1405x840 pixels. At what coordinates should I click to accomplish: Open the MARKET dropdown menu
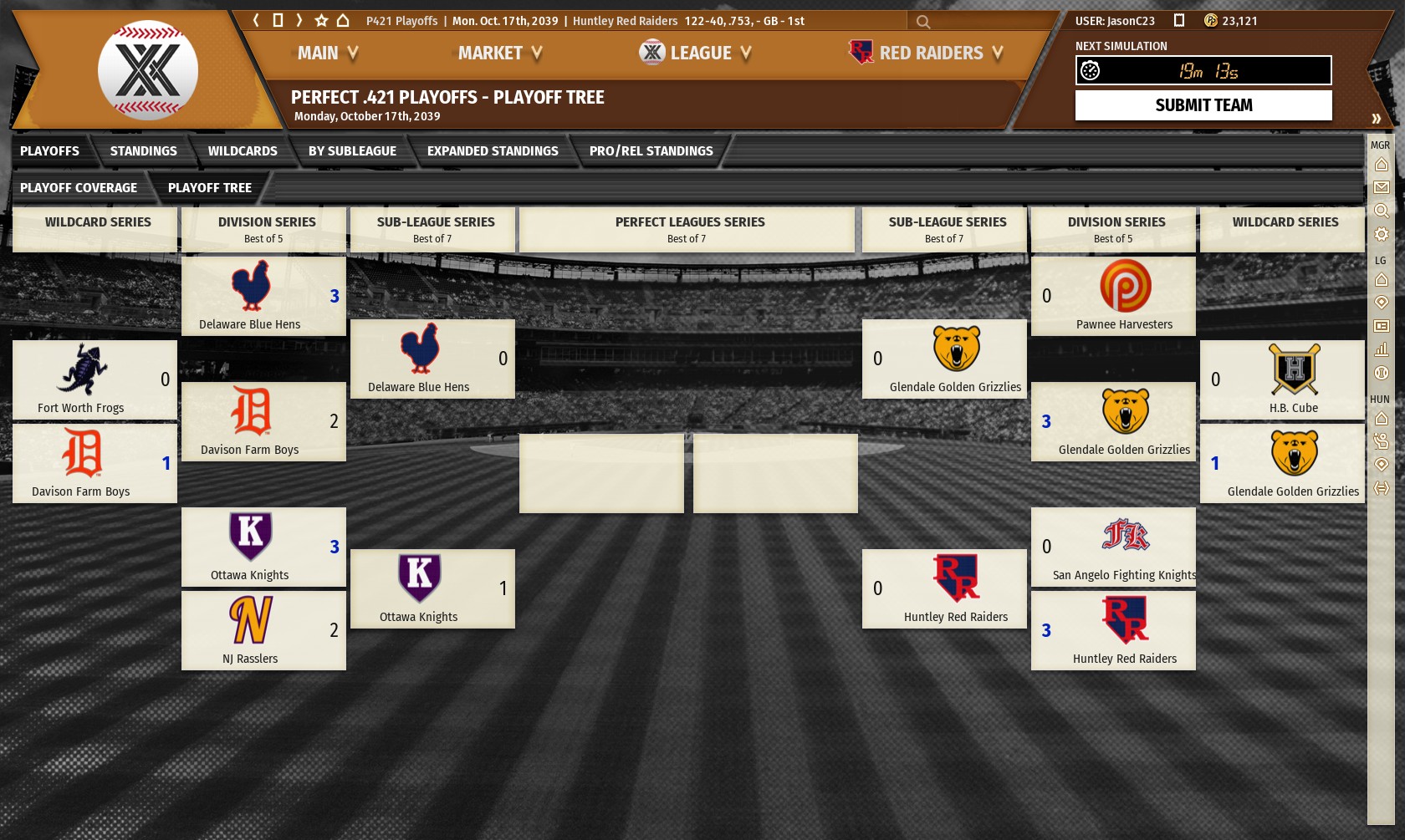[500, 53]
